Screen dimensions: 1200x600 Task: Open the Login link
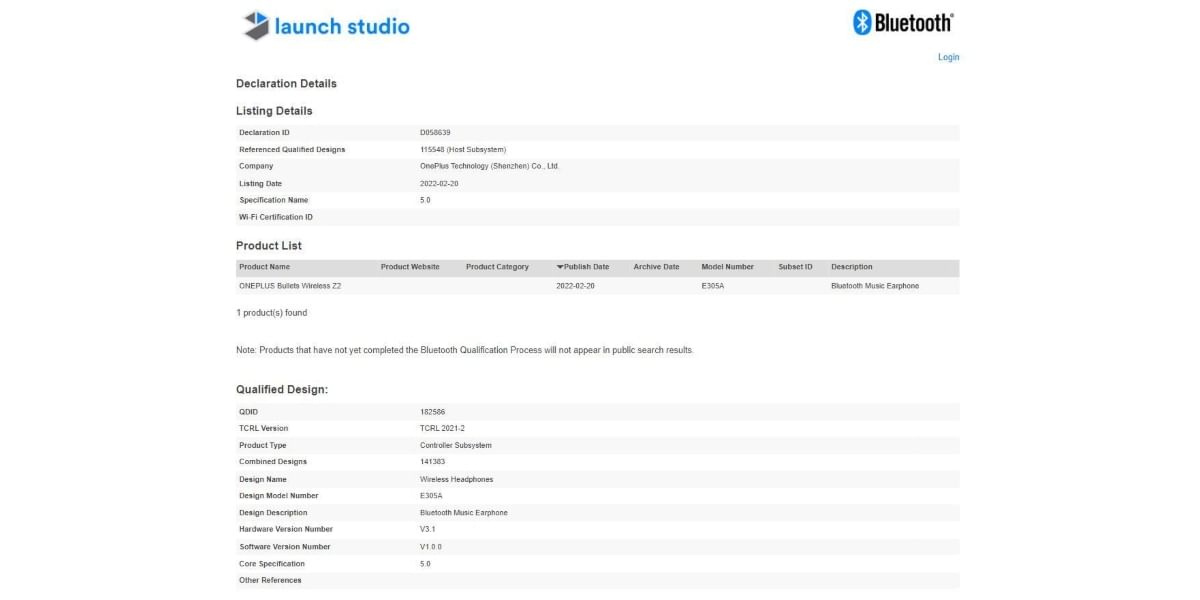point(948,57)
